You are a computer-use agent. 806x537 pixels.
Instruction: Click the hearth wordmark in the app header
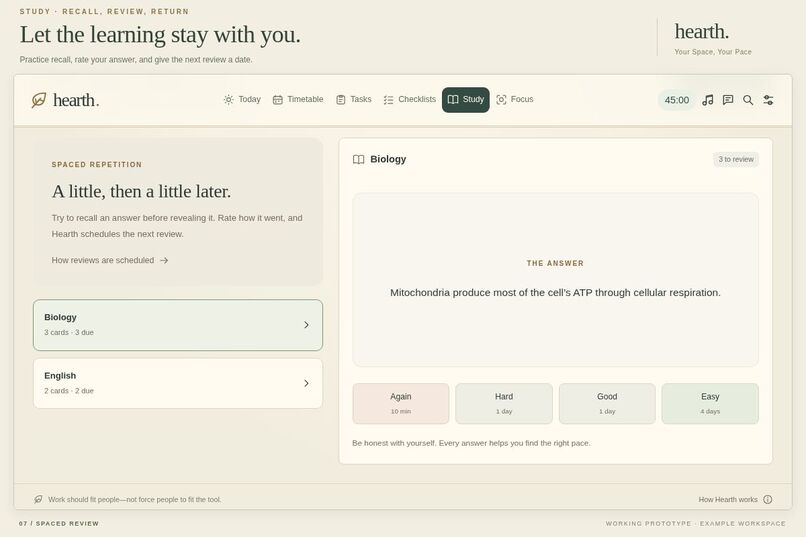[76, 100]
